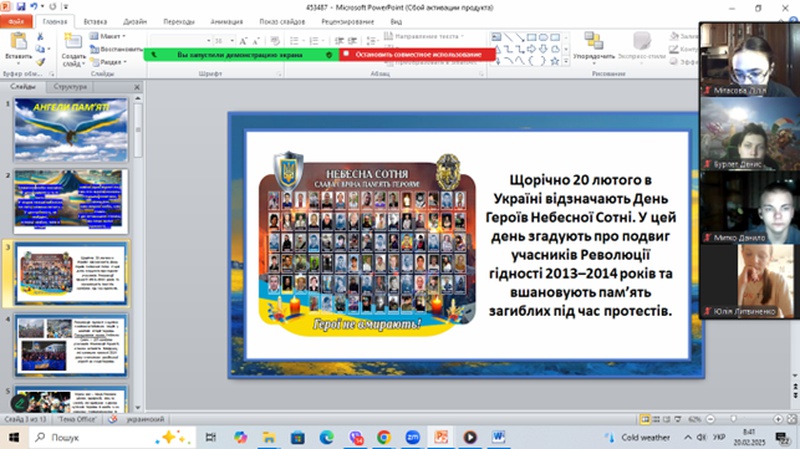Click the Windows Start button

tap(15, 437)
